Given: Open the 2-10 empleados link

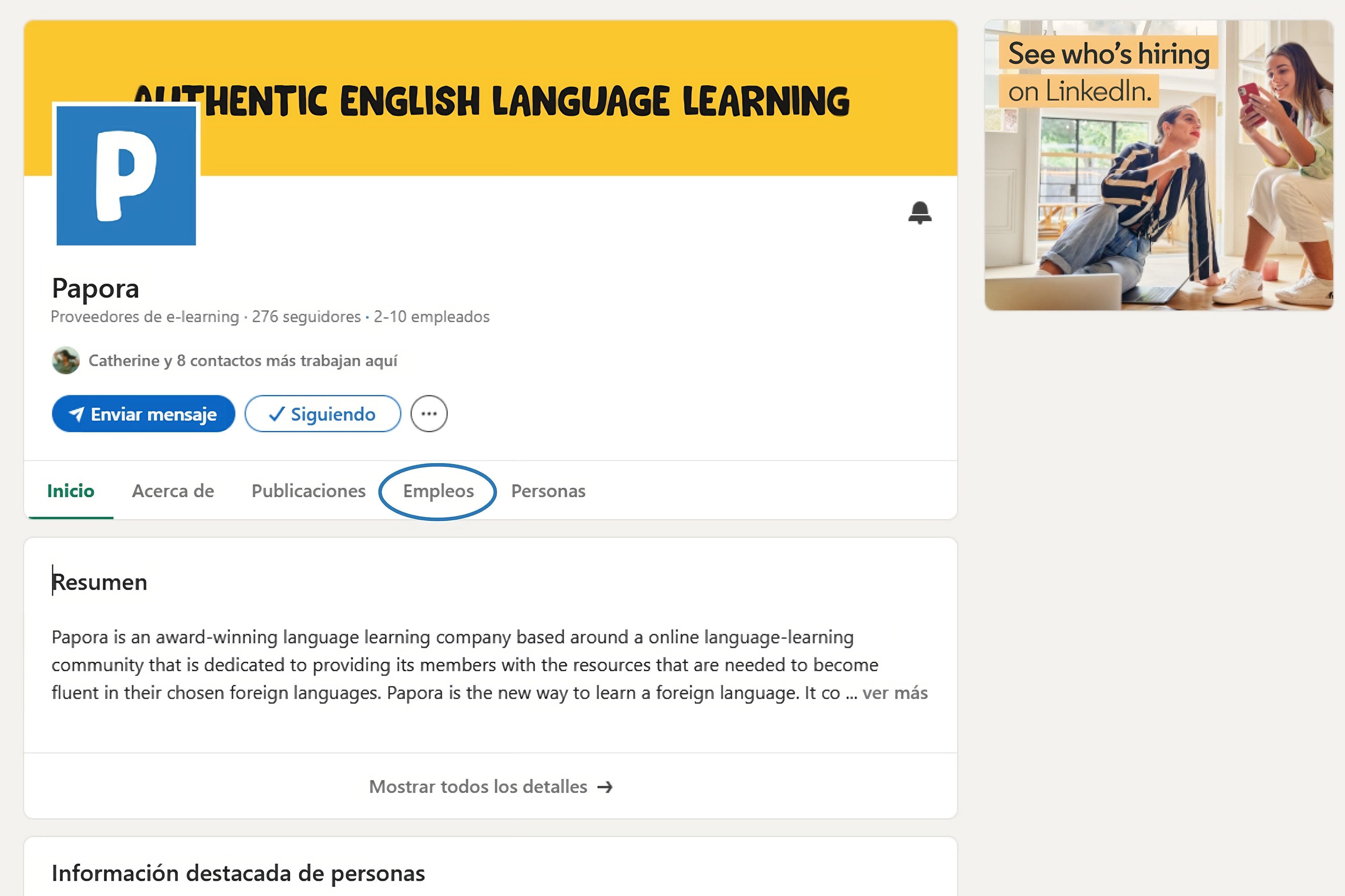Looking at the screenshot, I should 431,317.
